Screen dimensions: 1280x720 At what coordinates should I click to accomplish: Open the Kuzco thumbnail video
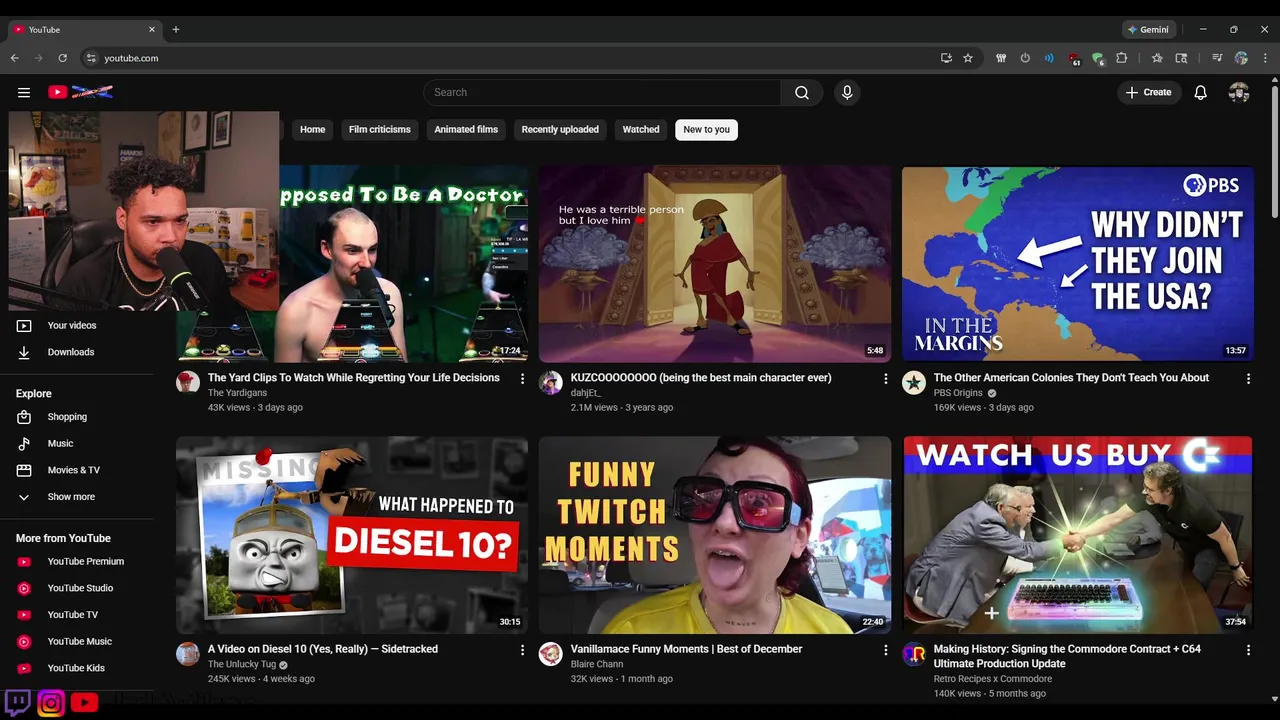click(x=715, y=264)
